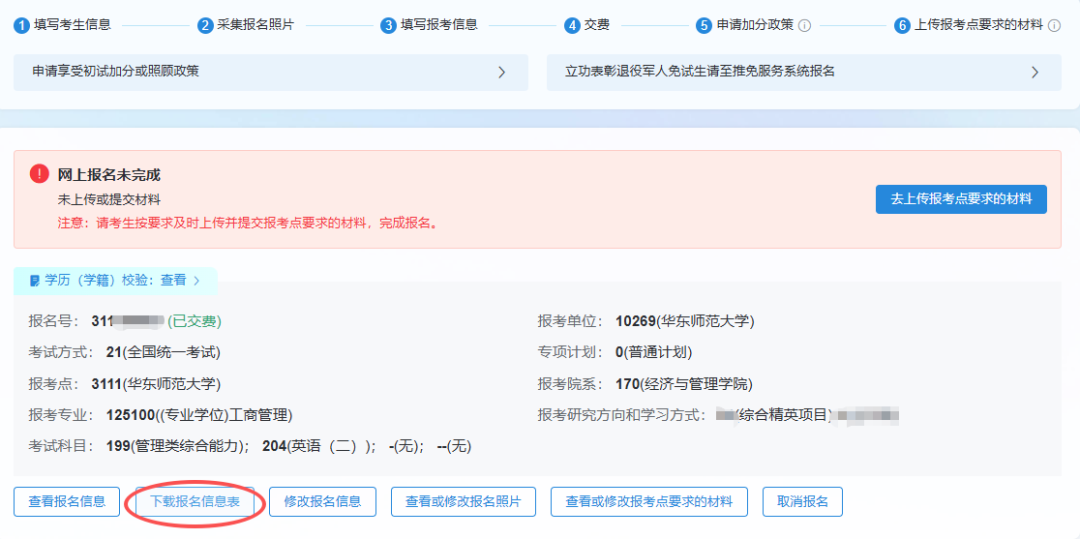Go to step 申请加分政策 label
Screen dimensions: 1080x539
click(755, 25)
